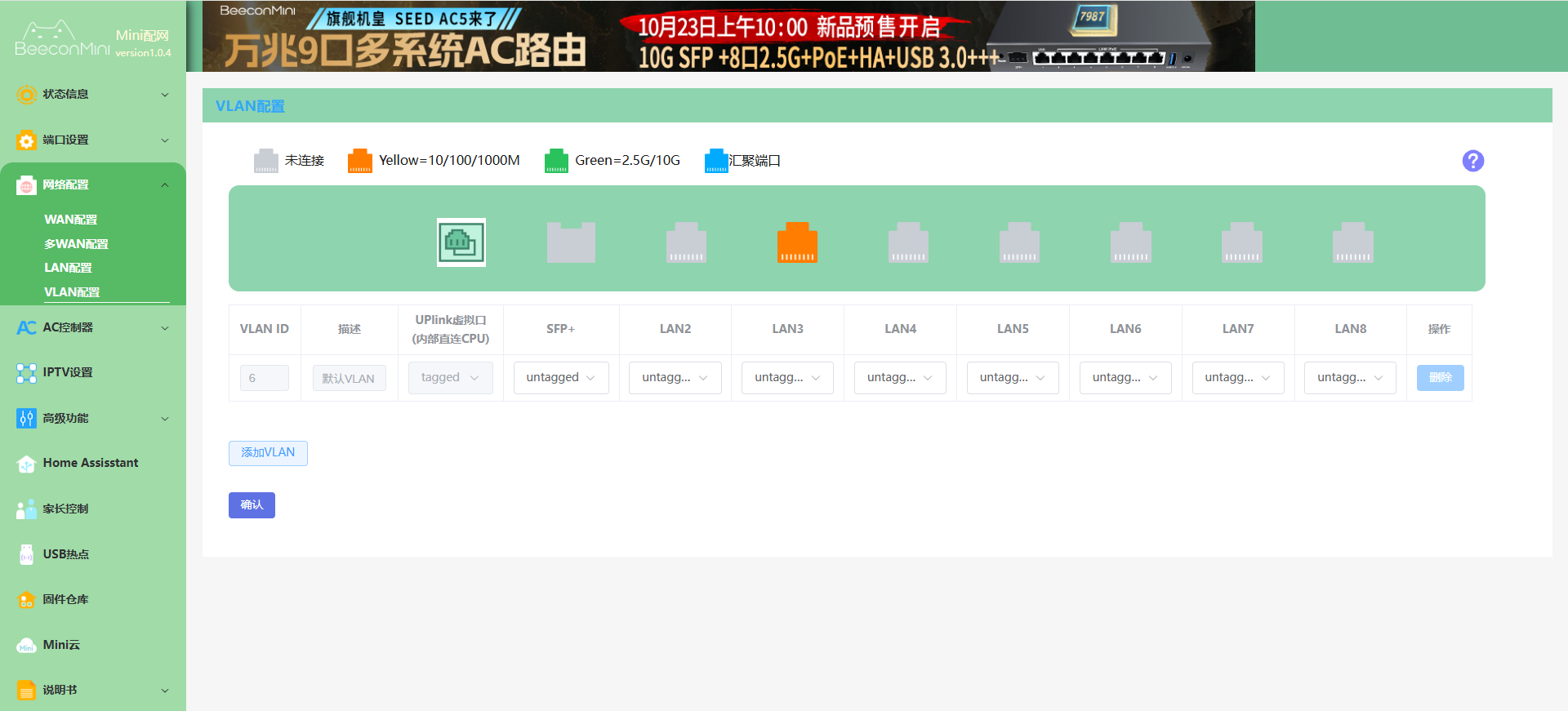Screen dimensions: 1568x711
Task: Click the LAN5 port icon in diagram
Action: click(1019, 242)
